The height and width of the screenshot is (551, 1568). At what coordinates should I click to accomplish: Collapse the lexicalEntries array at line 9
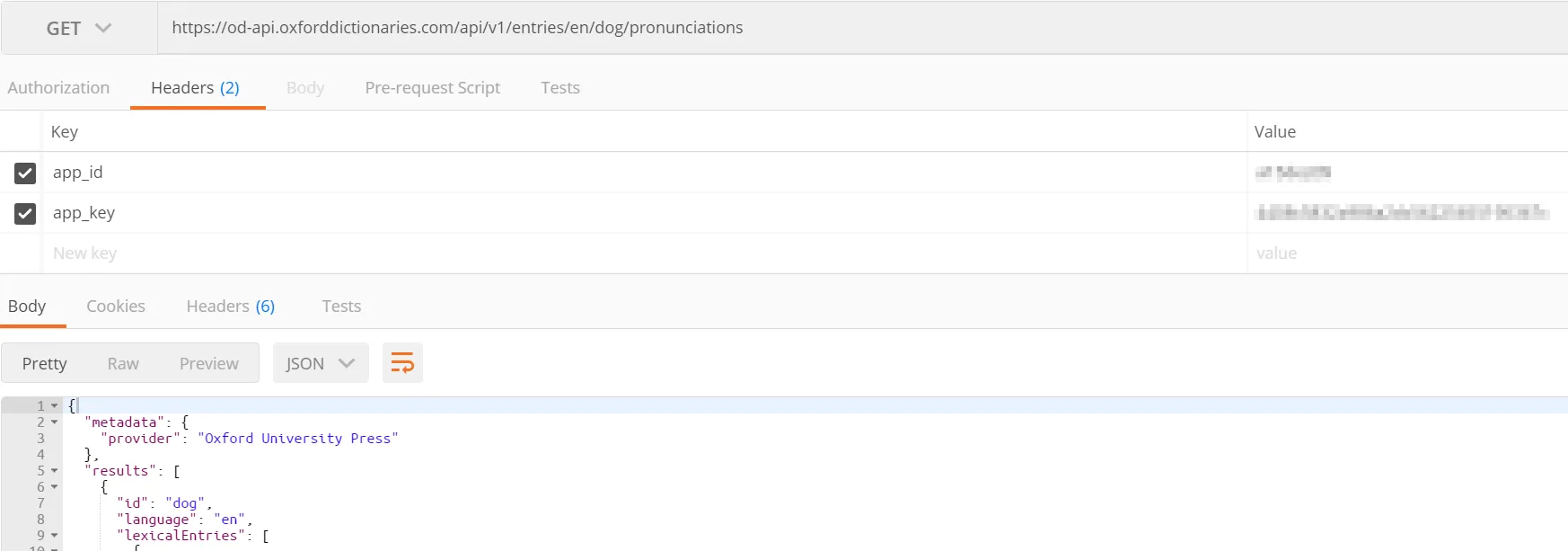pyautogui.click(x=55, y=536)
